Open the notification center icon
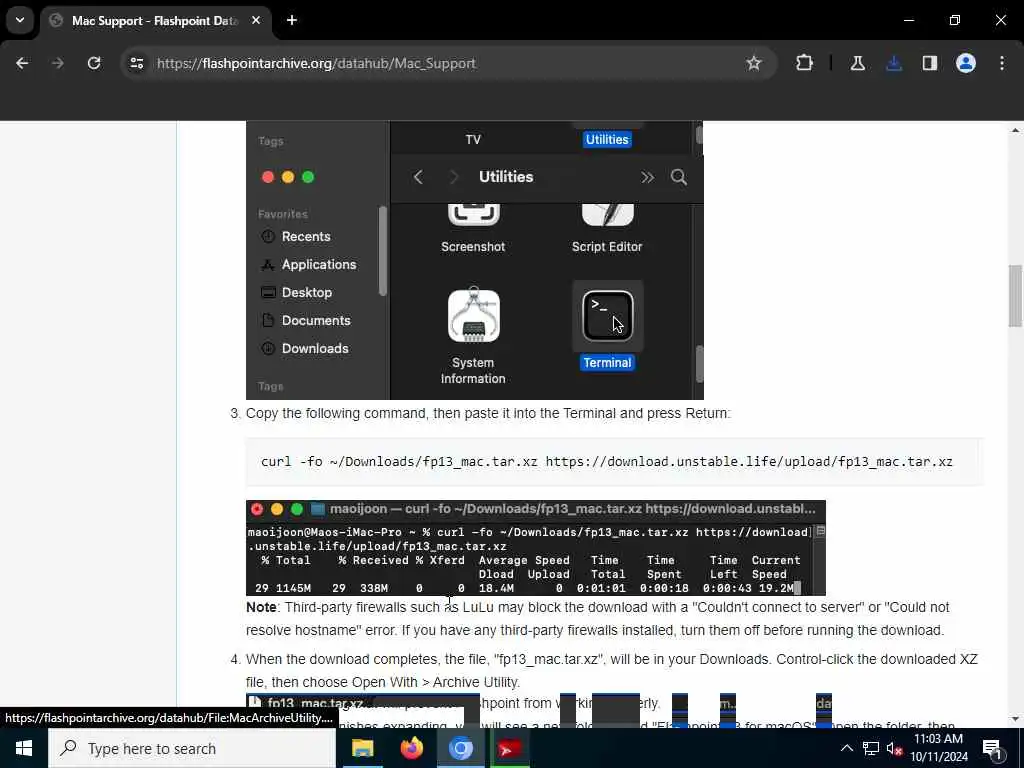The height and width of the screenshot is (768, 1024). pyautogui.click(x=992, y=748)
